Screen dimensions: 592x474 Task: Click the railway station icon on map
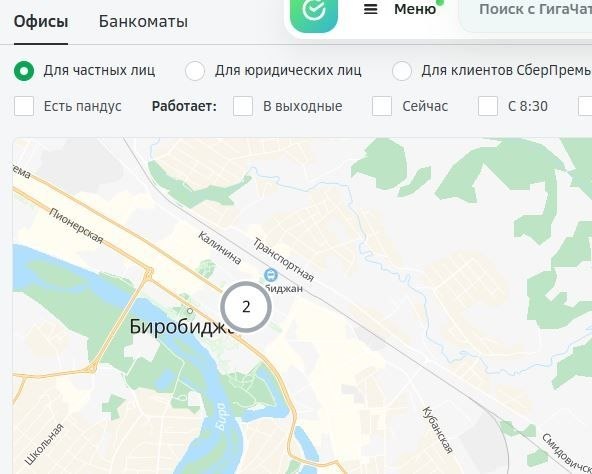coord(270,275)
